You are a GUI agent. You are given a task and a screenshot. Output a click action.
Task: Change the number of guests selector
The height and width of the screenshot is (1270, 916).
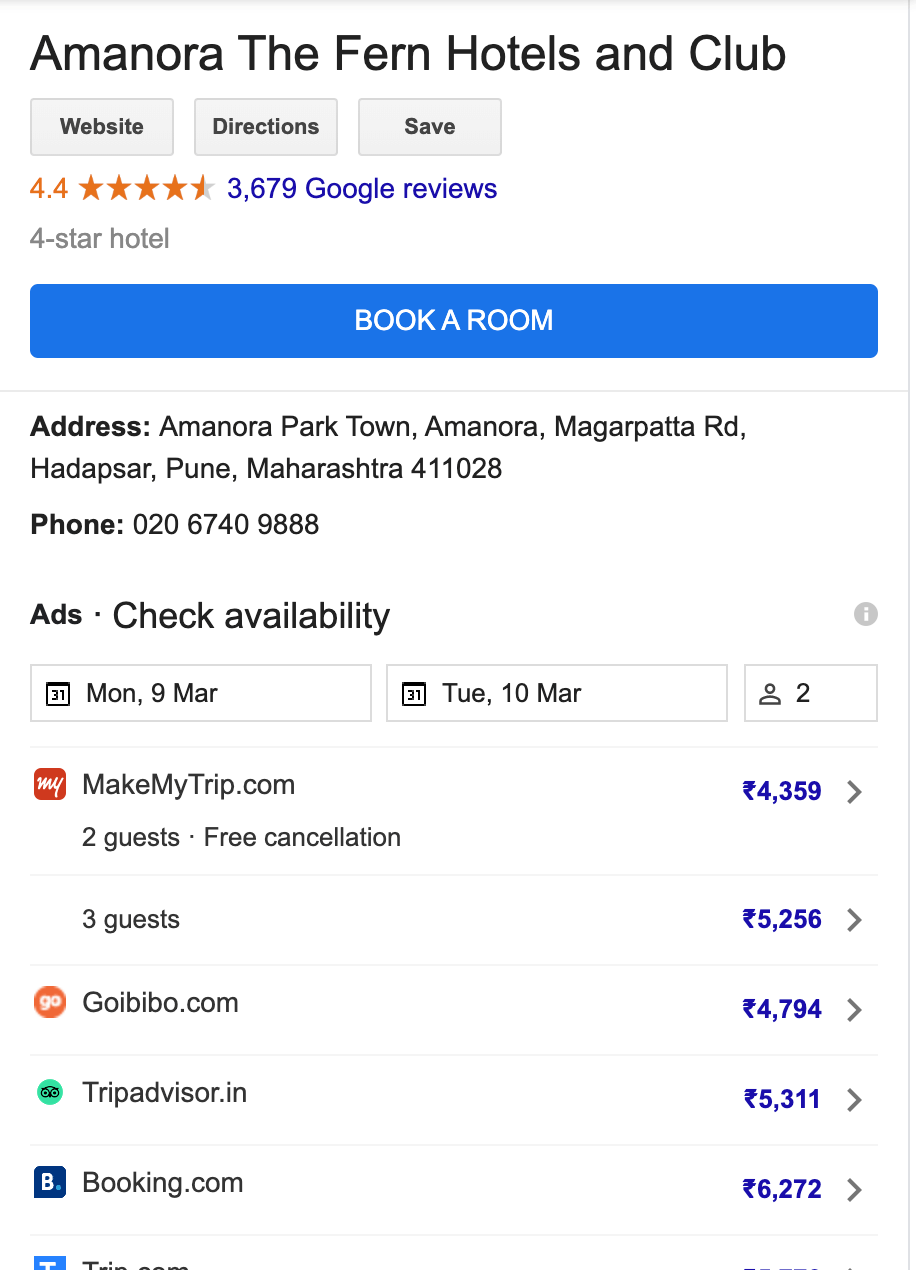click(811, 693)
